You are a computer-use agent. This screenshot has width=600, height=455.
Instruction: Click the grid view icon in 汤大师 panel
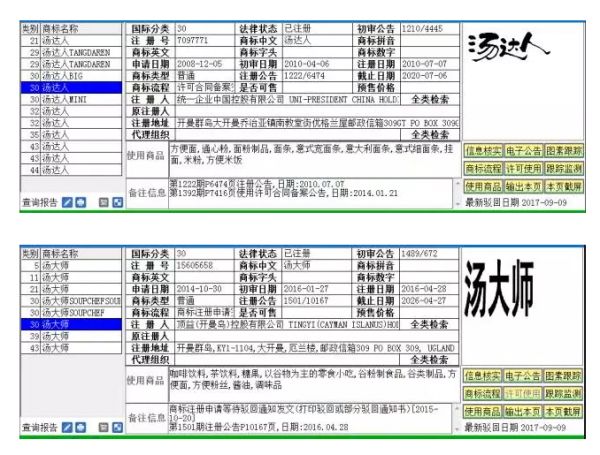coord(117,427)
